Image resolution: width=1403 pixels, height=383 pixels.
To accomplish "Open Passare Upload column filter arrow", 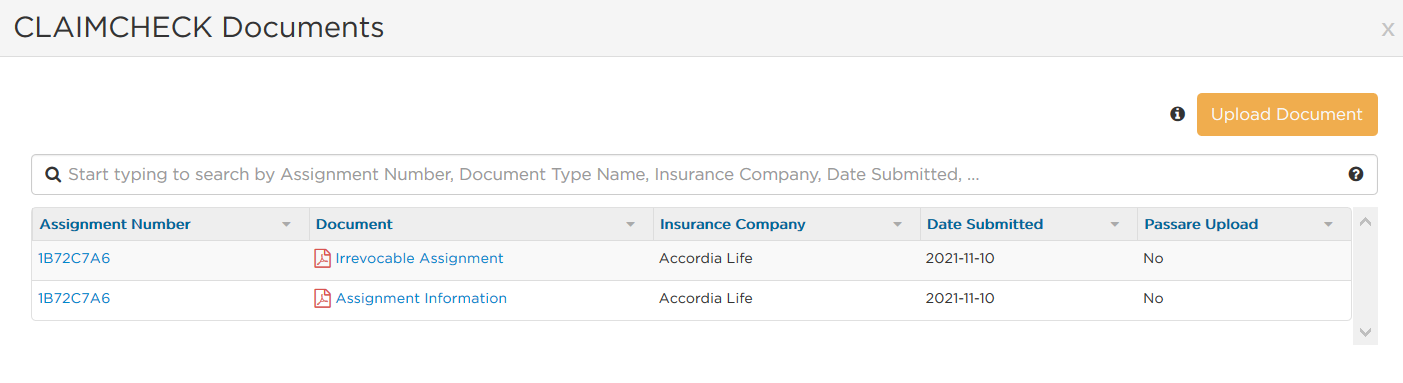I will pos(1328,225).
